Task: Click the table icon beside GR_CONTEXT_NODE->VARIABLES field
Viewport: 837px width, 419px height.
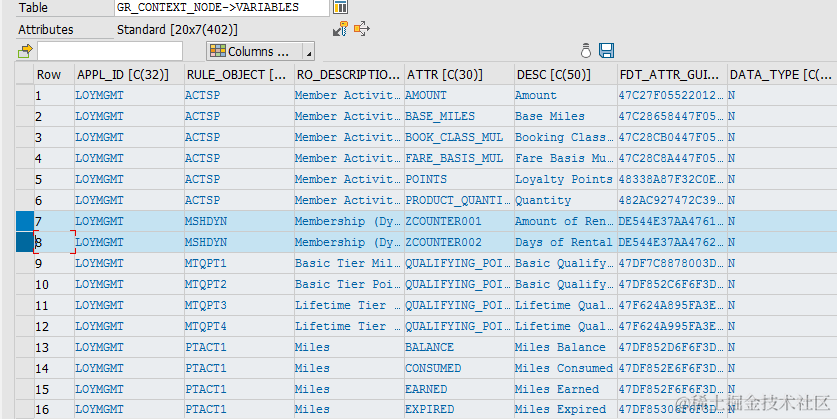Action: click(x=340, y=7)
